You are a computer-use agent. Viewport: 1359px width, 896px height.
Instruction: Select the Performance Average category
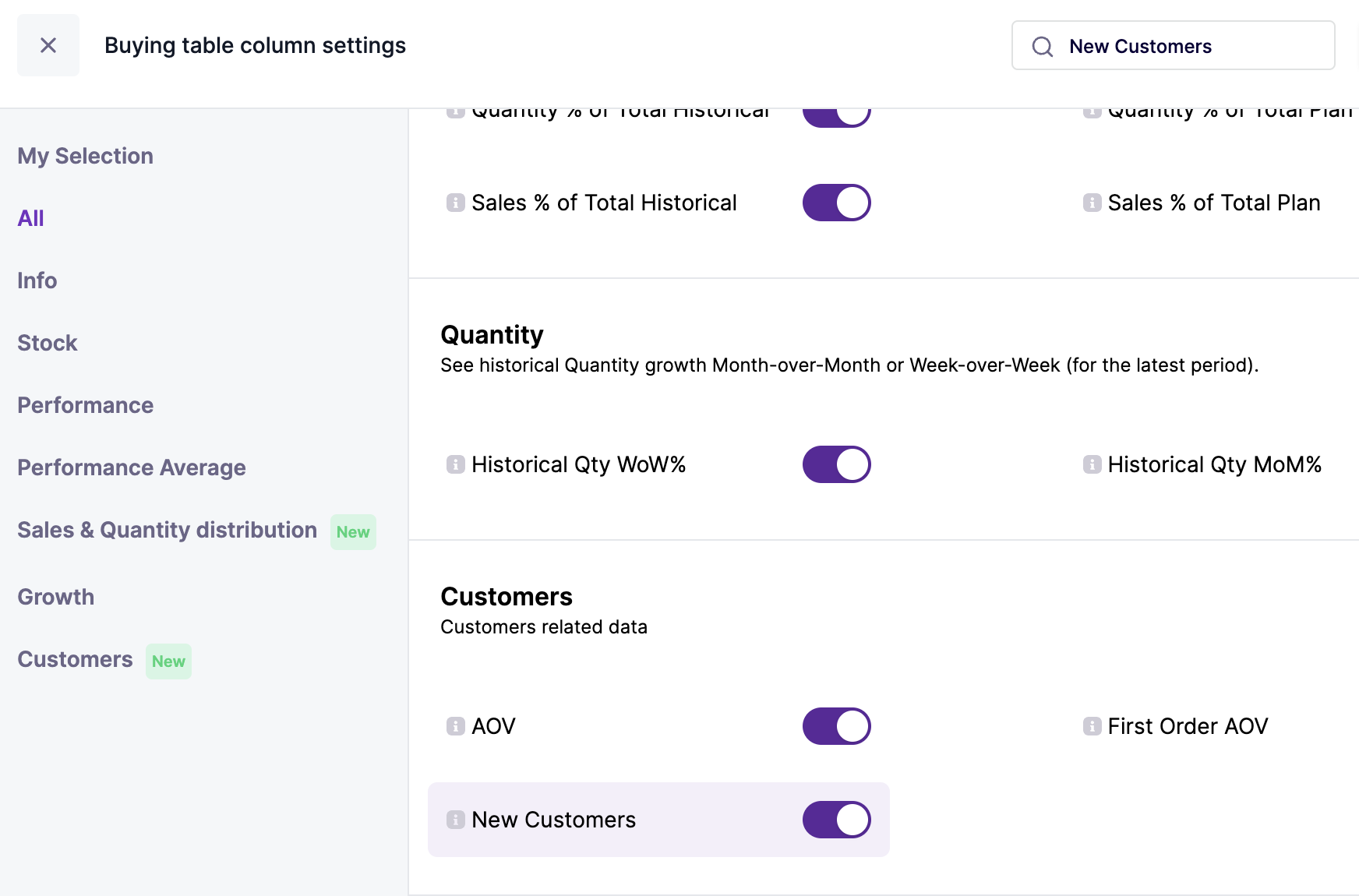[x=131, y=467]
